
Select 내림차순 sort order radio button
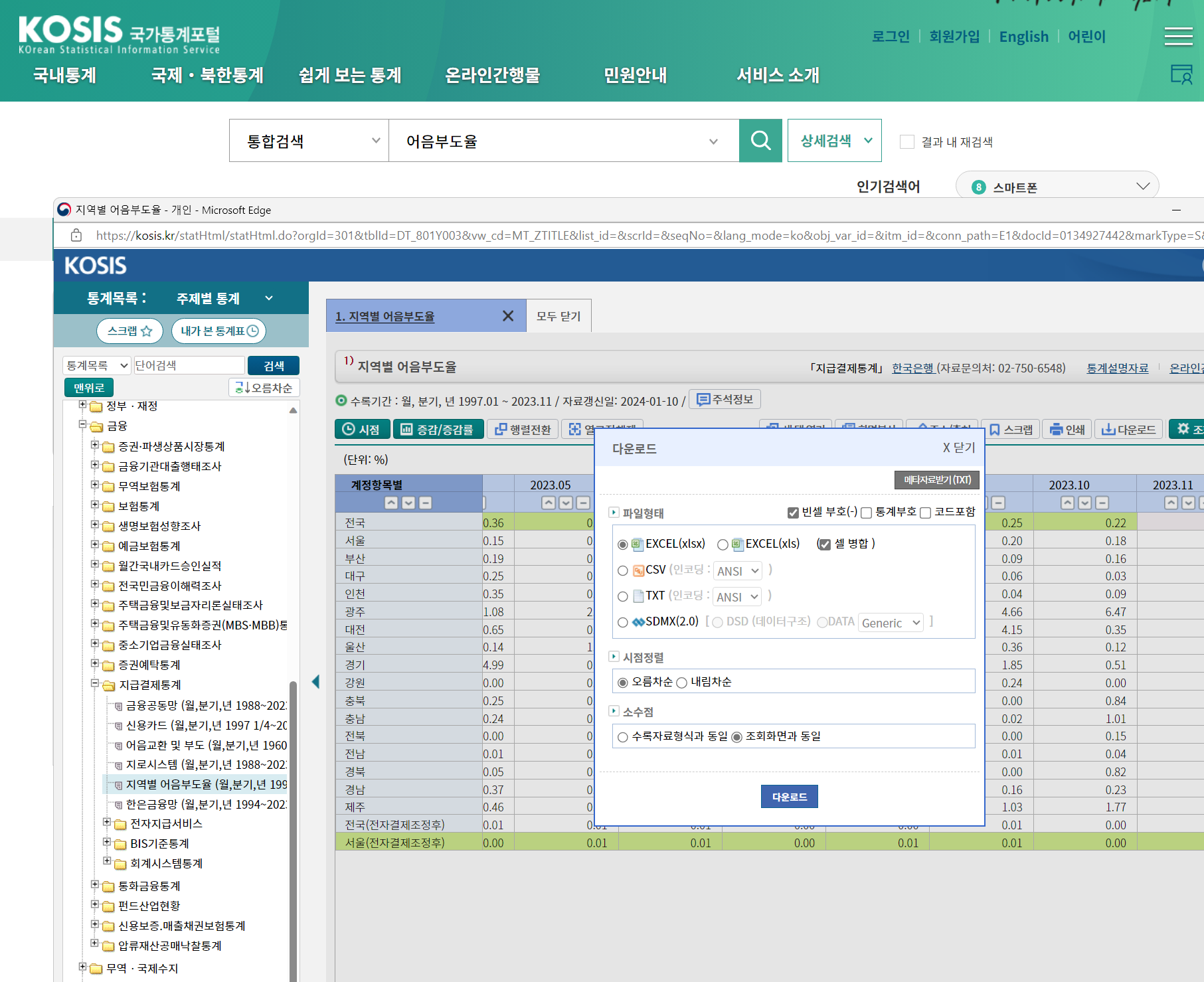(x=681, y=683)
